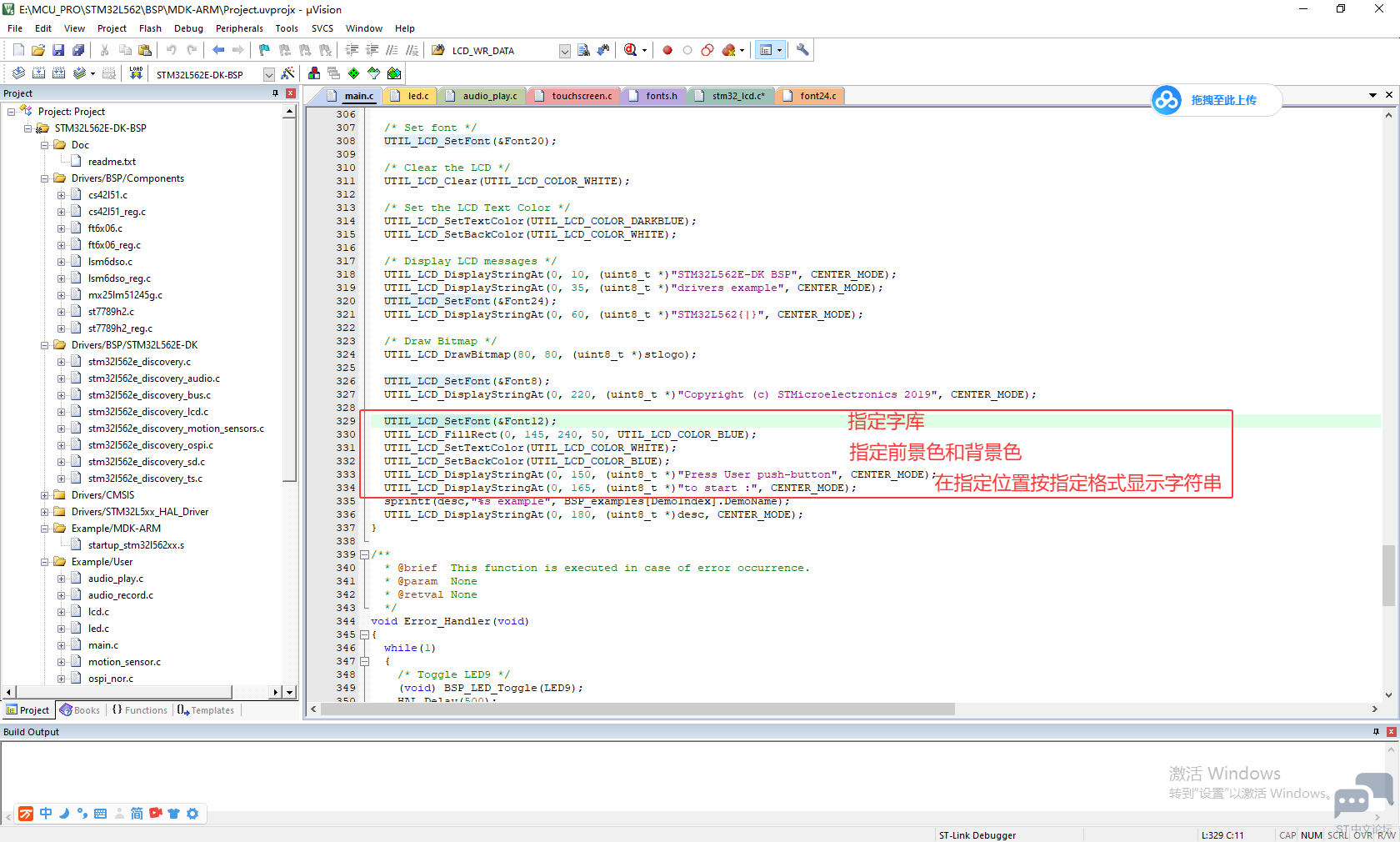This screenshot has width=1400, height=842.
Task: Collapse the Example/User folder
Action: point(45,562)
